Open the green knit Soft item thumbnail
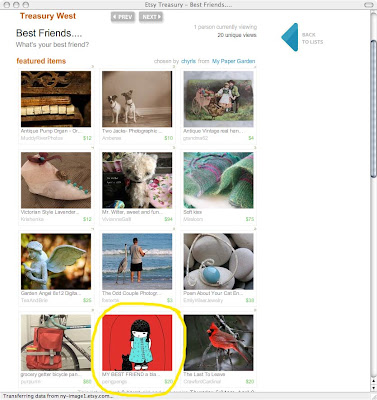Screen dimensions: 377x400 point(218,180)
